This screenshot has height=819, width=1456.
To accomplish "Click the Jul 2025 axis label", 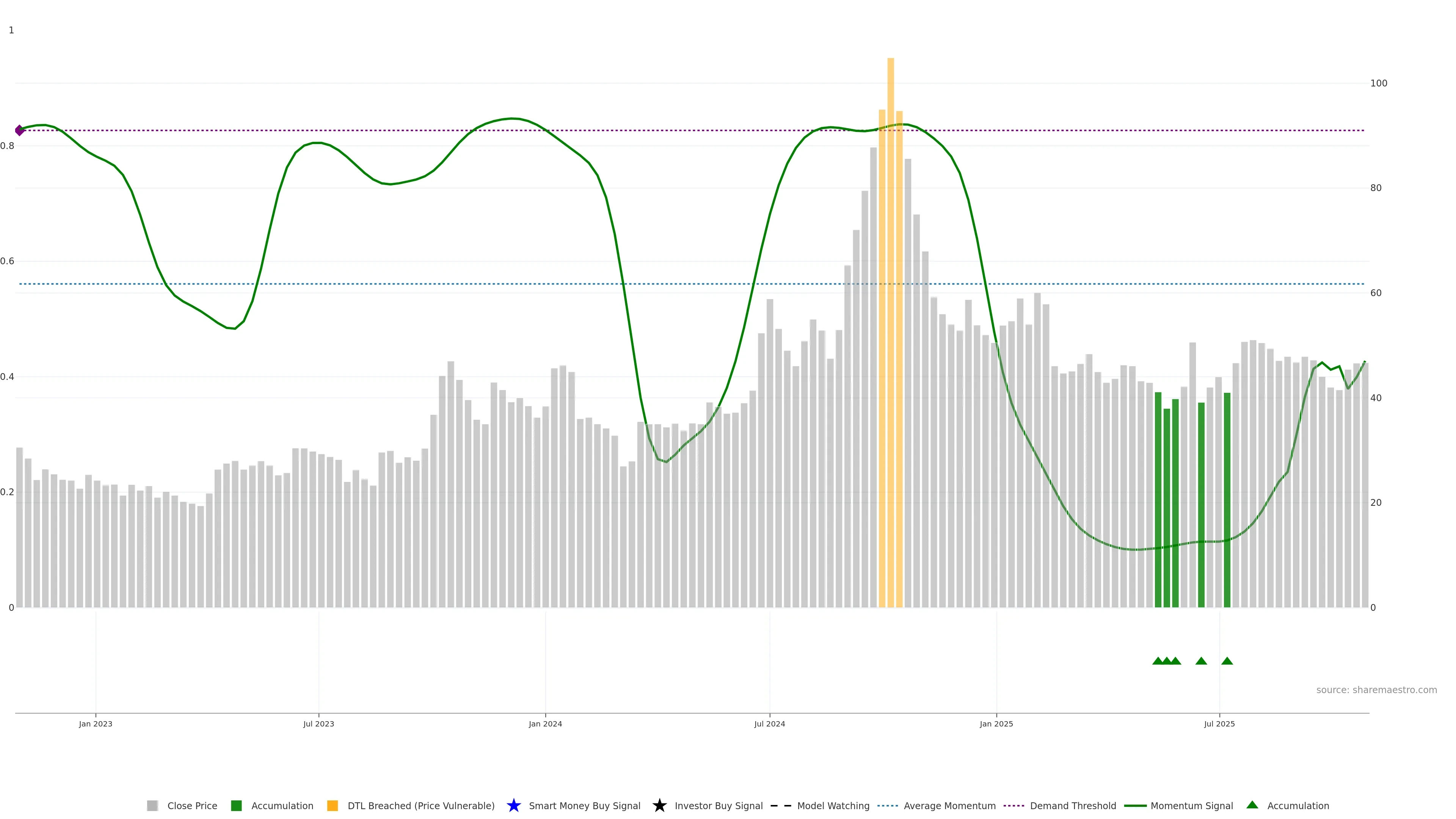I will pos(1219,723).
